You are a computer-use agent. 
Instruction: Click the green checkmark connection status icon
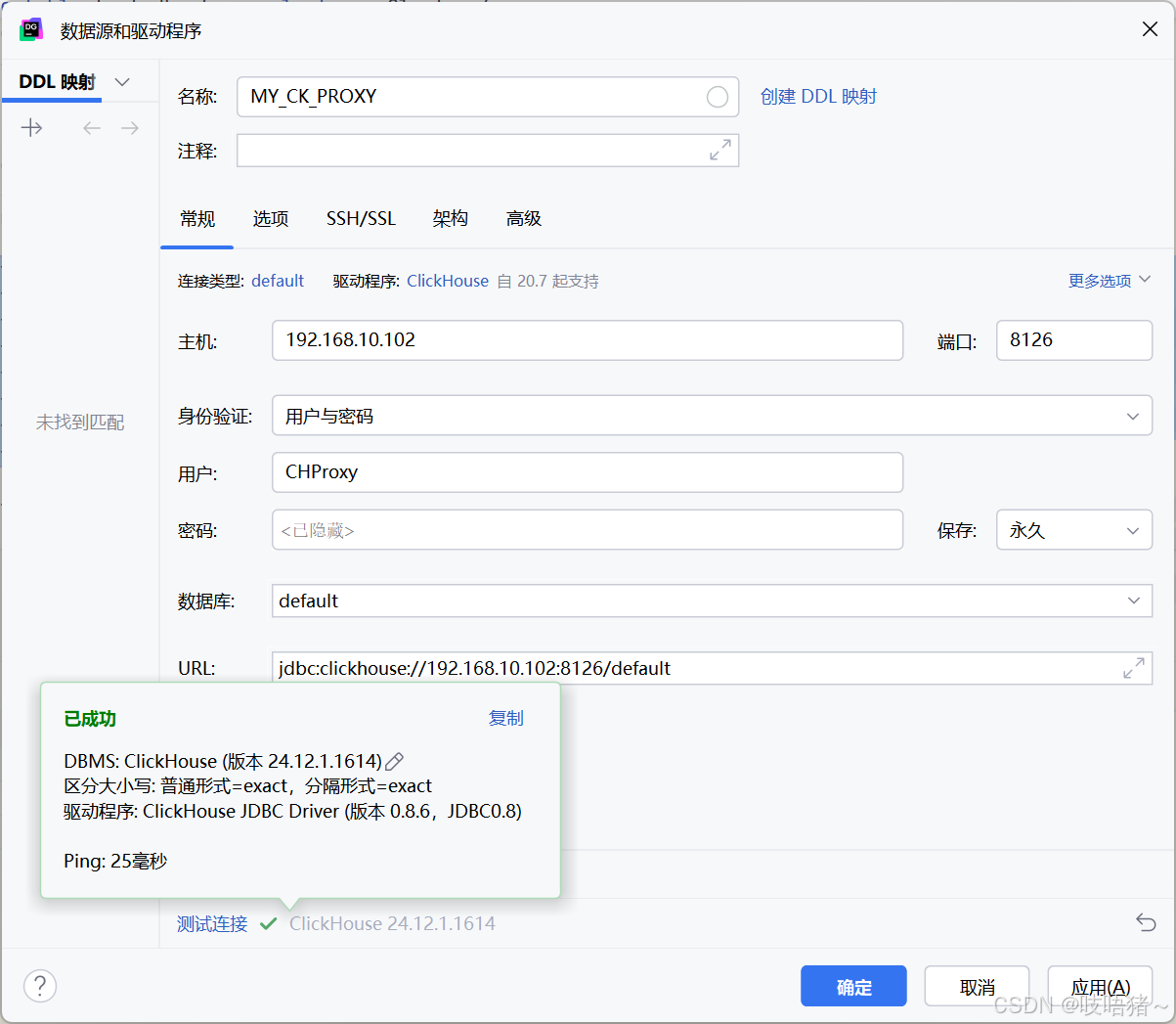pyautogui.click(x=269, y=923)
